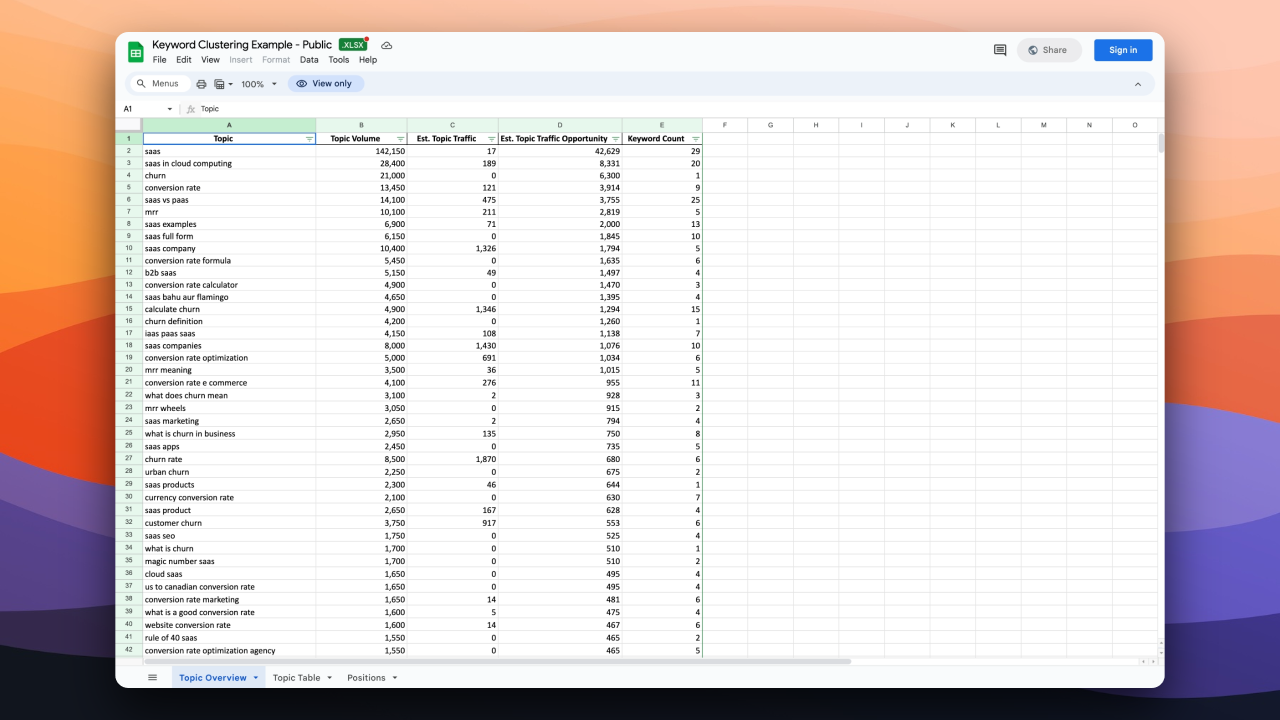Click cell 'mrr wheels'
Viewport: 1280px width, 720px height.
(229, 408)
